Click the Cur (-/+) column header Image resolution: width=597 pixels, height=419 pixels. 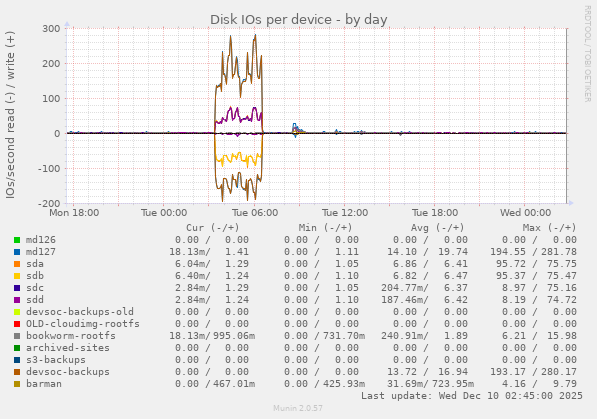(x=212, y=228)
